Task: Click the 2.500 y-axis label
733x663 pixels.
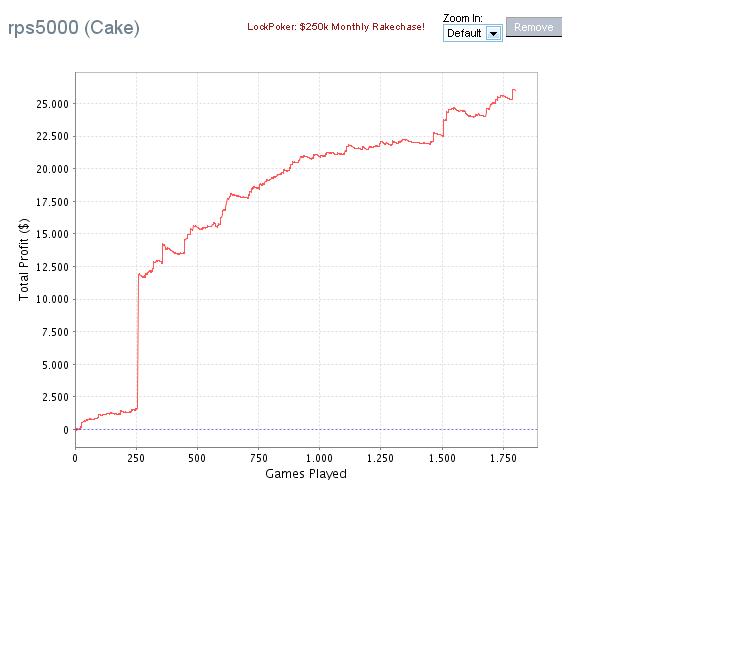Action: coord(55,396)
